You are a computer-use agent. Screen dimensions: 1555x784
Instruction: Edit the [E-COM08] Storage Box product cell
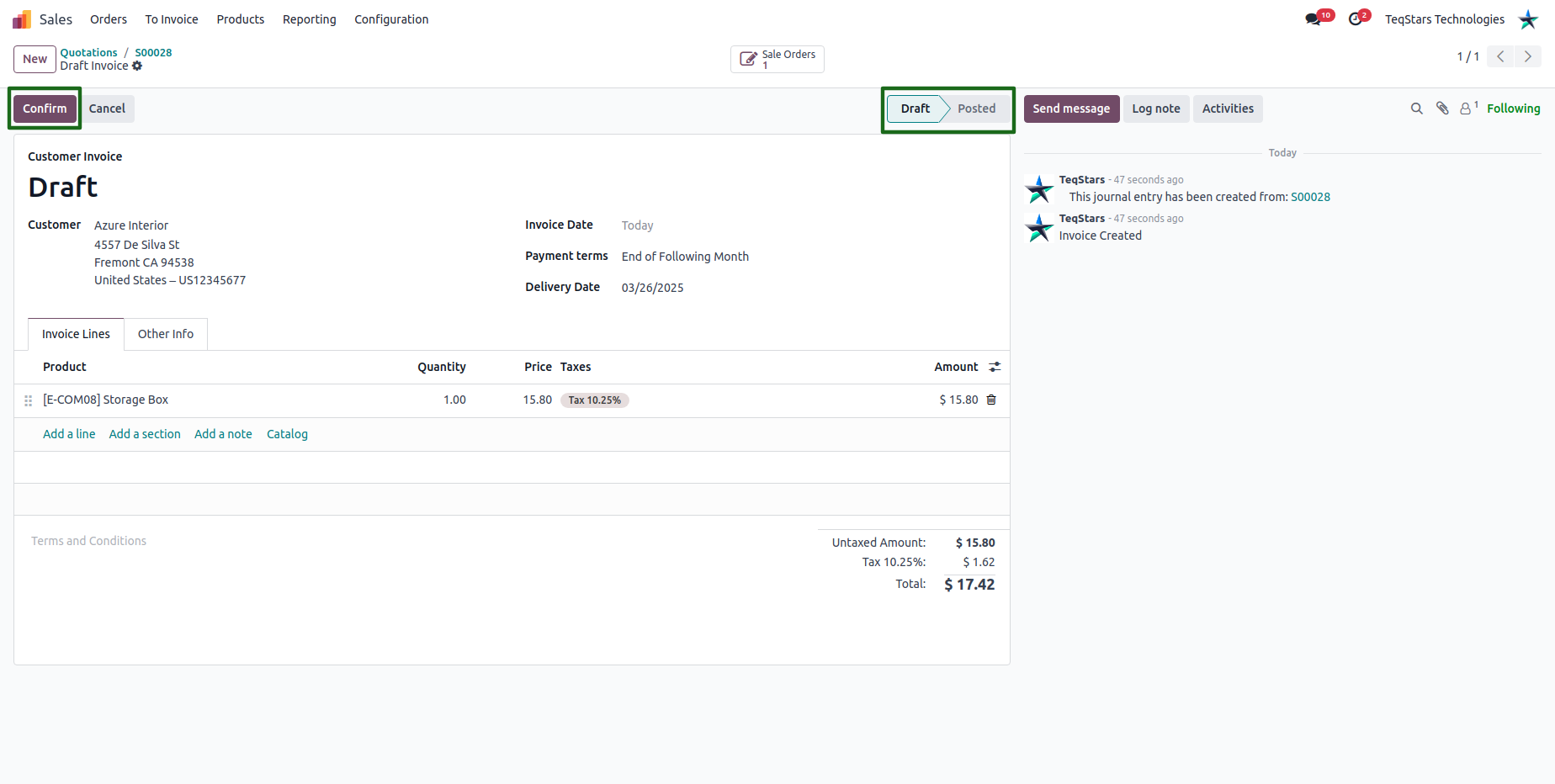click(x=106, y=400)
